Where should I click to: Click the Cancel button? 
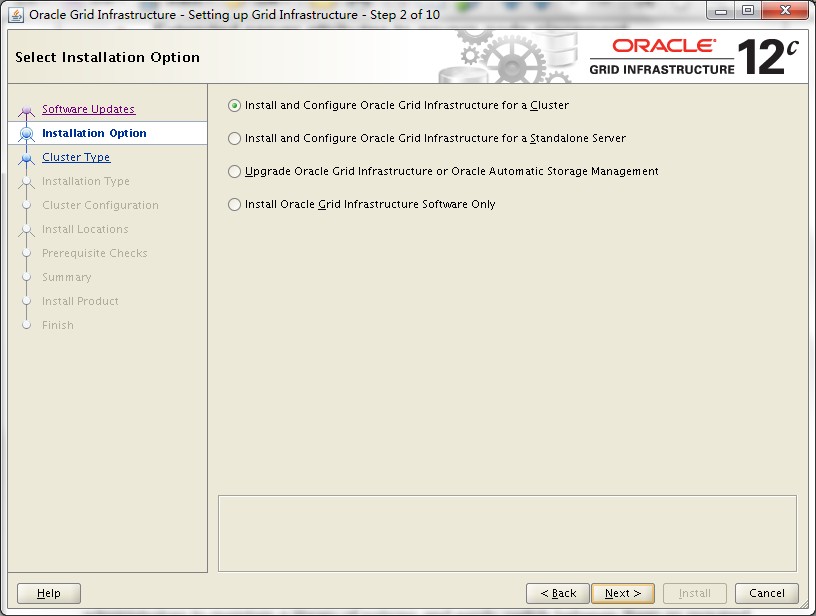(767, 593)
